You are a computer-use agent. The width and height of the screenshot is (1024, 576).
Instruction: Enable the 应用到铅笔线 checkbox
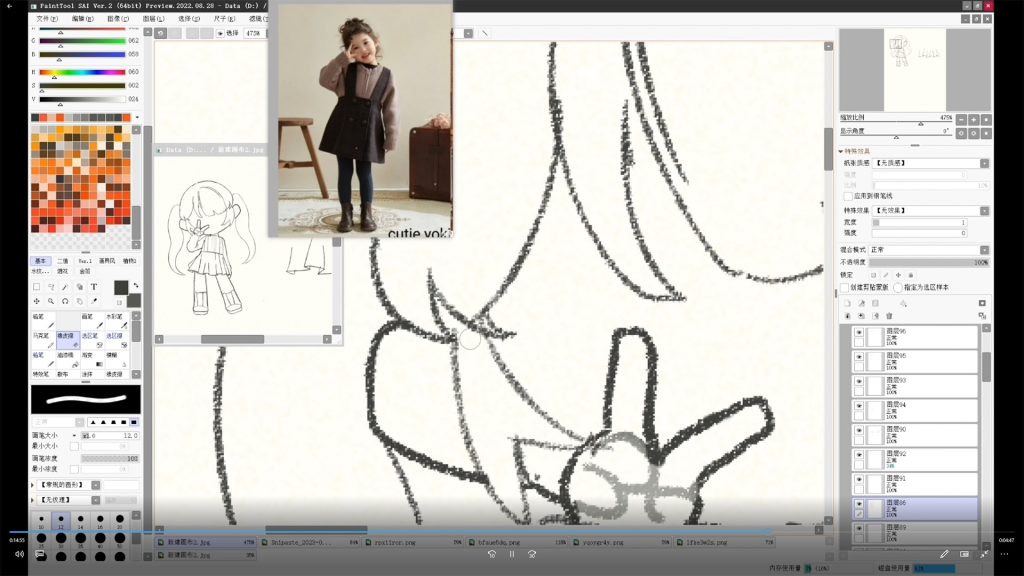848,196
